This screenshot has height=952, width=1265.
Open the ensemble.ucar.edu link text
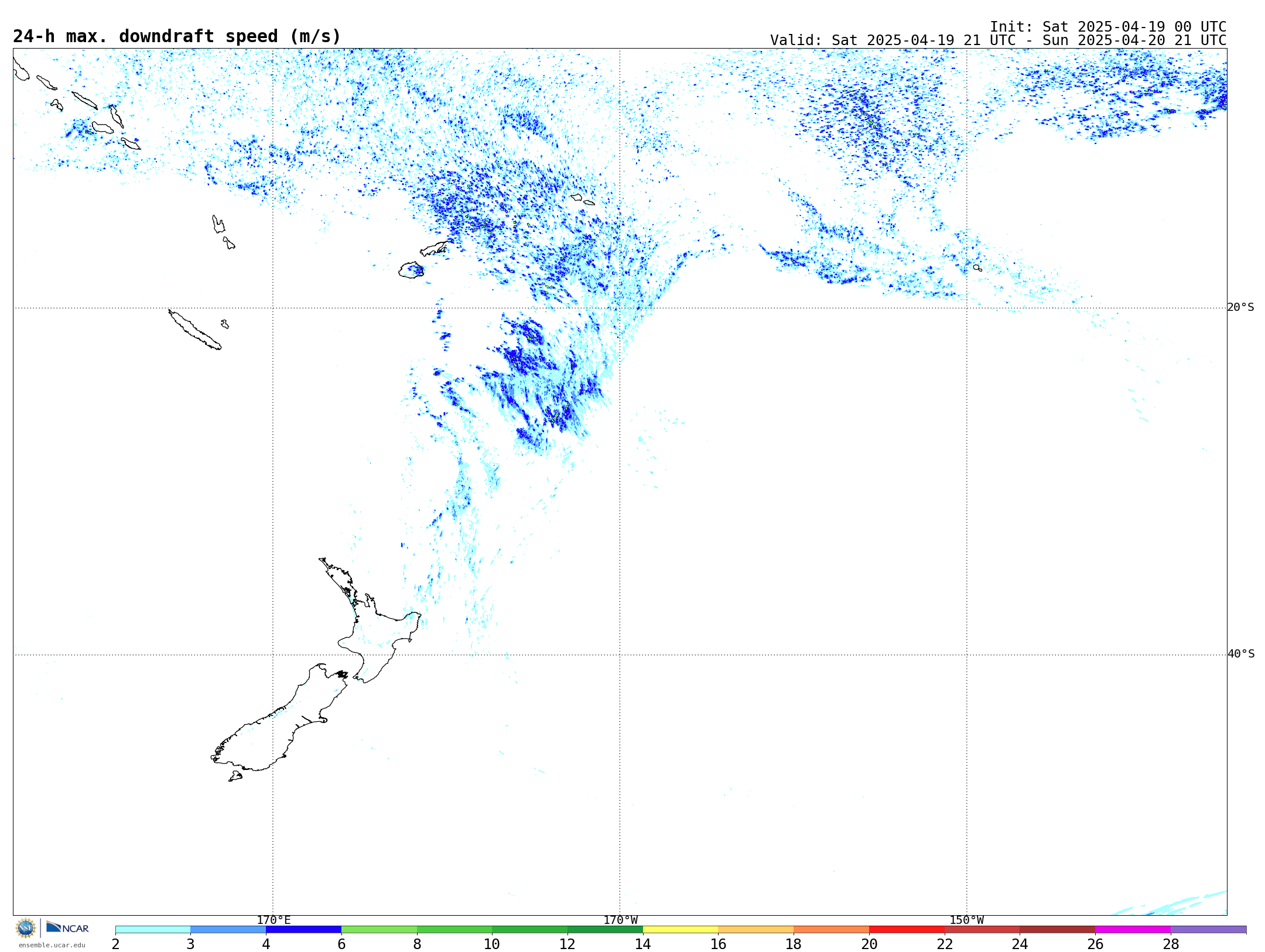pos(52,945)
